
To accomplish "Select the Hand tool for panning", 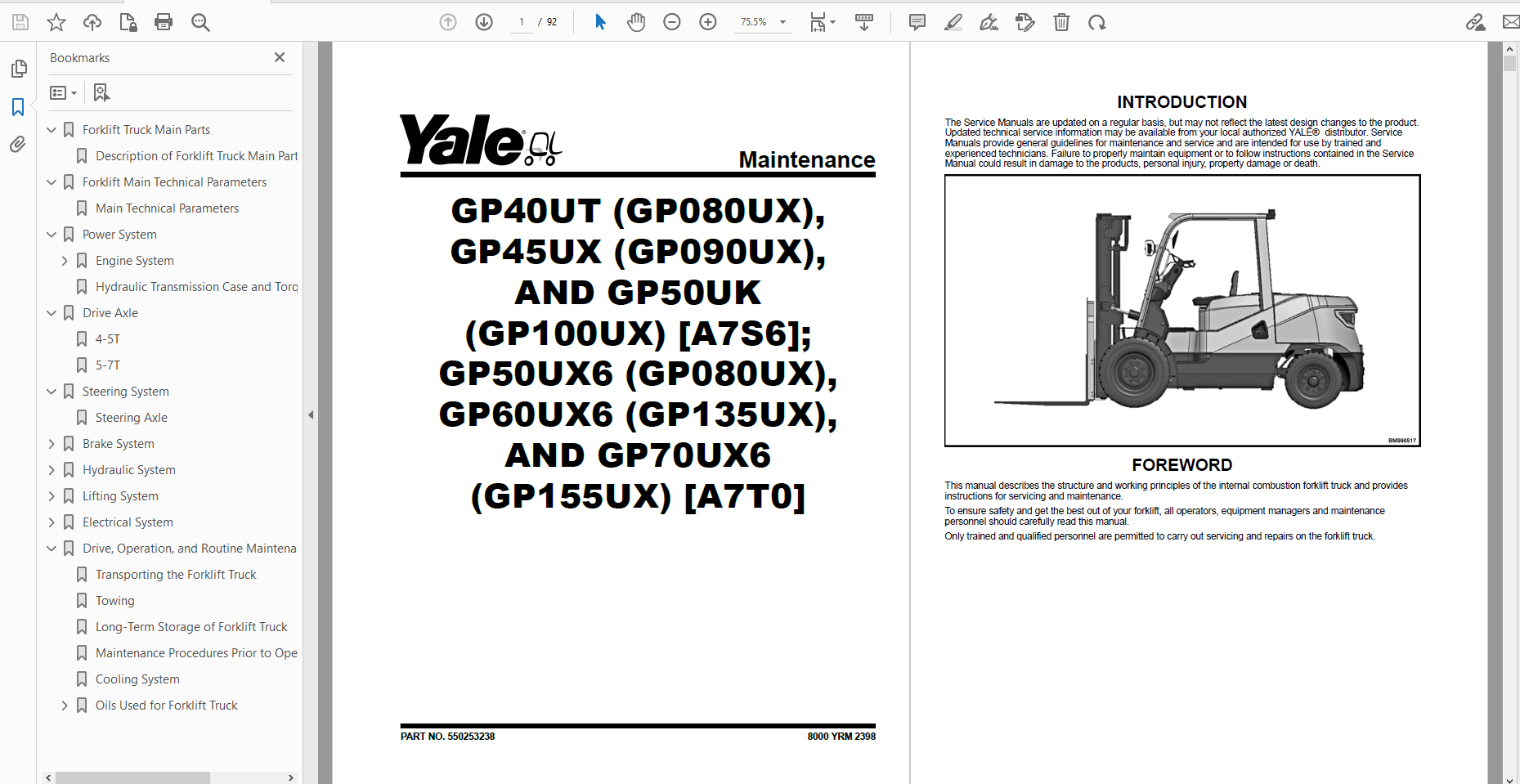I will (636, 22).
